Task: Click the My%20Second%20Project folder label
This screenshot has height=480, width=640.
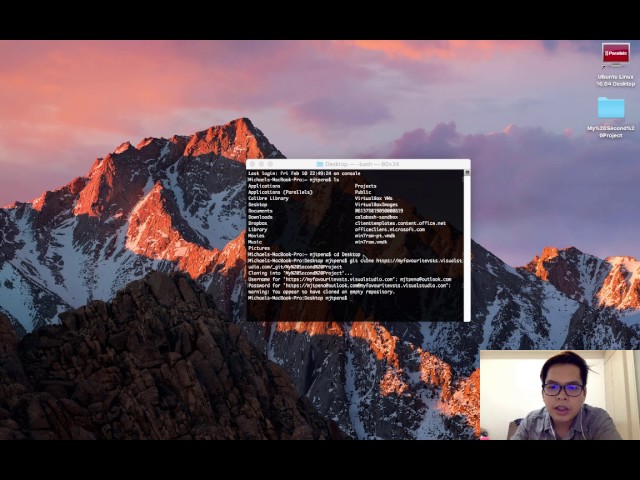Action: (x=611, y=131)
